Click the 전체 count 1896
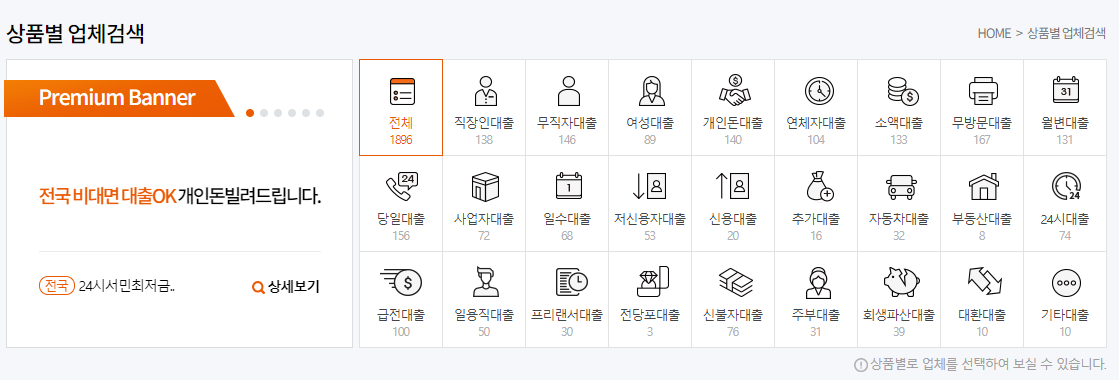 (401, 140)
